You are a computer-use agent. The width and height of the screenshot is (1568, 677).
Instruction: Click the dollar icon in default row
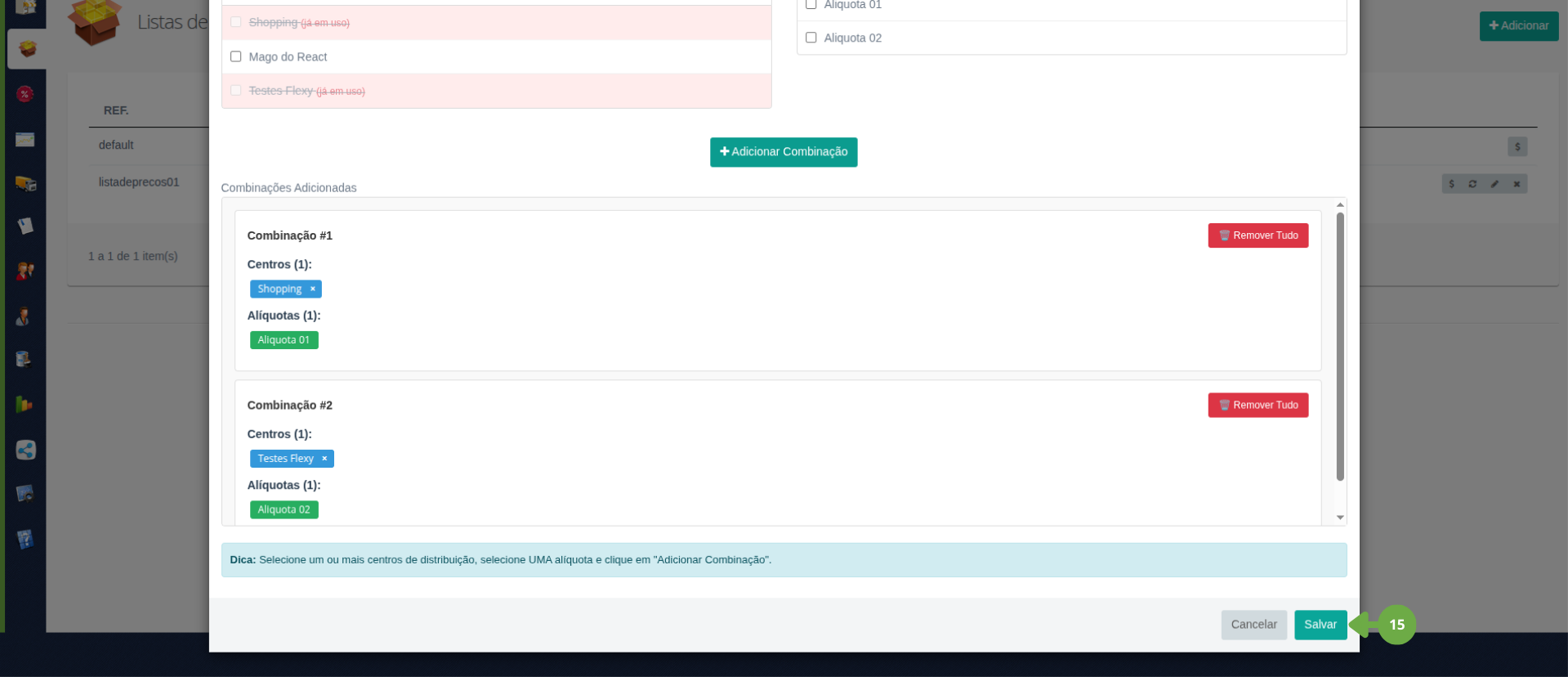tap(1517, 146)
